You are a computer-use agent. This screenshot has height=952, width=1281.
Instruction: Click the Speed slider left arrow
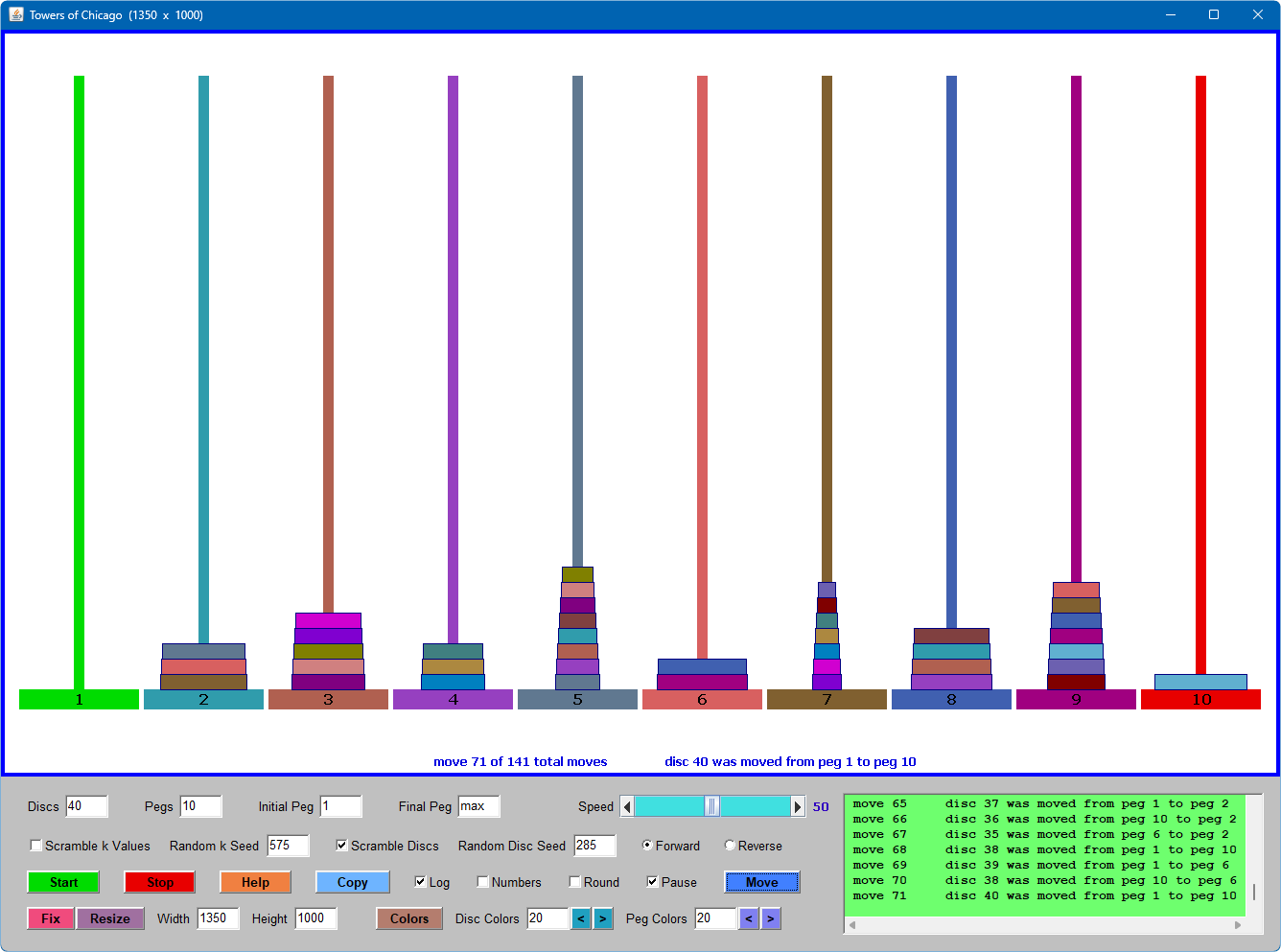[627, 806]
